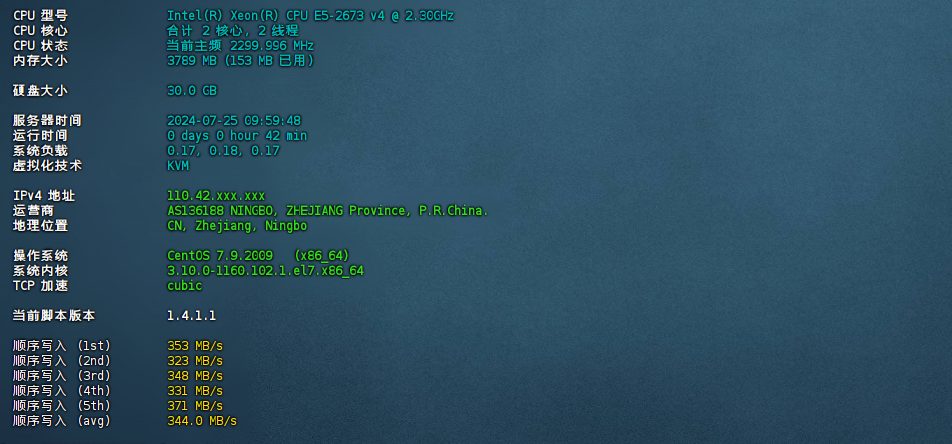The image size is (952, 444).
Task: Select the third sequential write result 348 MB/s
Action: (x=195, y=375)
